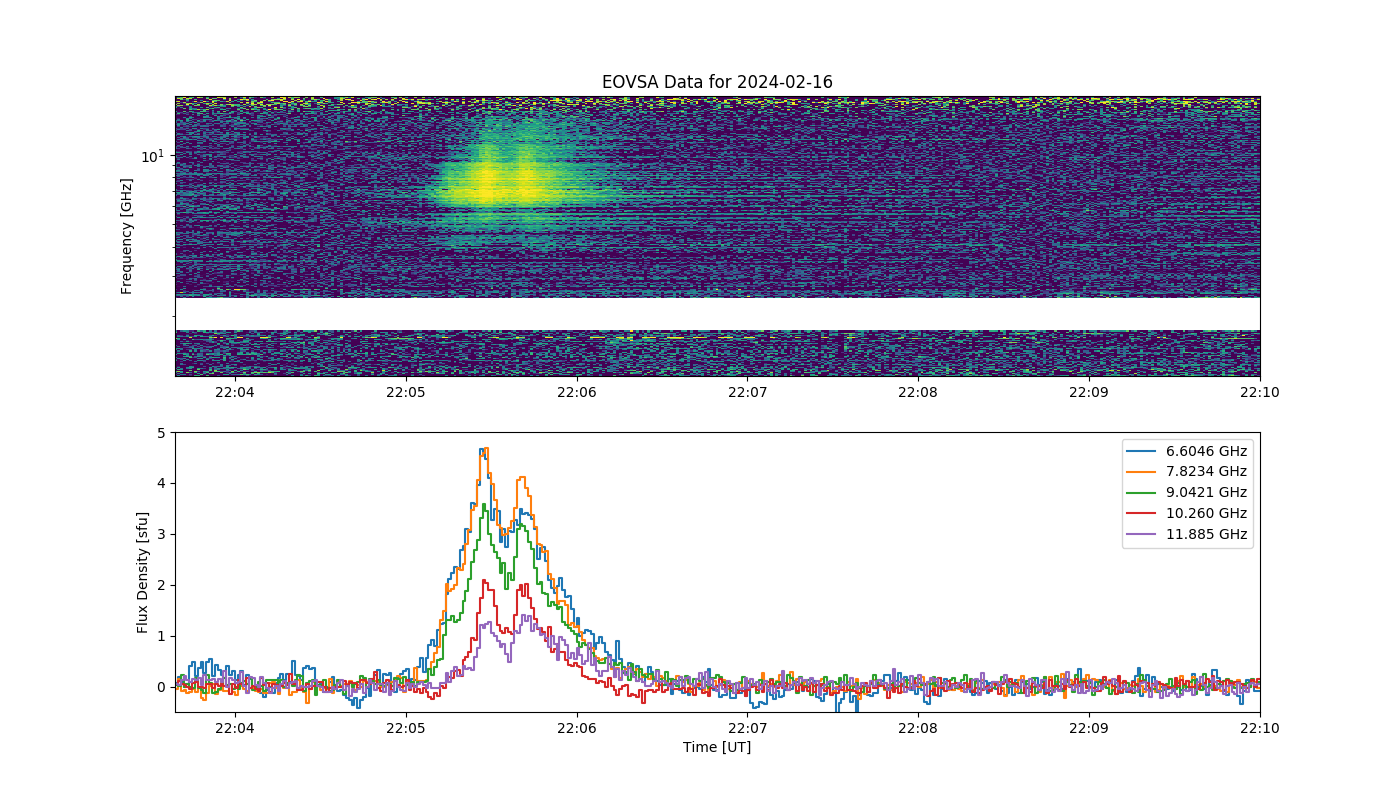Click the Frequency [GHz] axis label
The width and height of the screenshot is (1400, 800).
pyautogui.click(x=127, y=236)
